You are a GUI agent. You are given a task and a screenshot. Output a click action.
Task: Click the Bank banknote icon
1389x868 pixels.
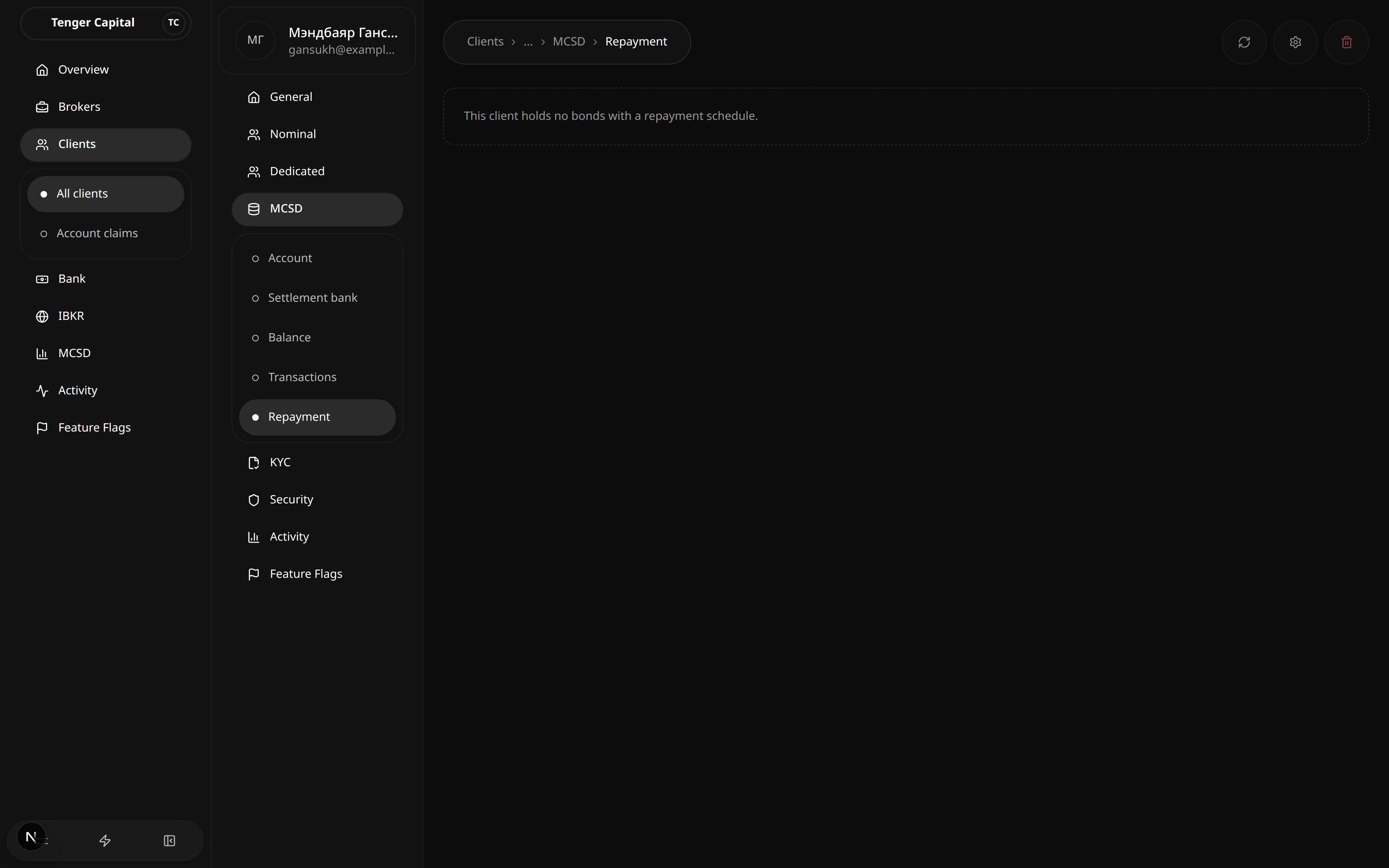[42, 279]
